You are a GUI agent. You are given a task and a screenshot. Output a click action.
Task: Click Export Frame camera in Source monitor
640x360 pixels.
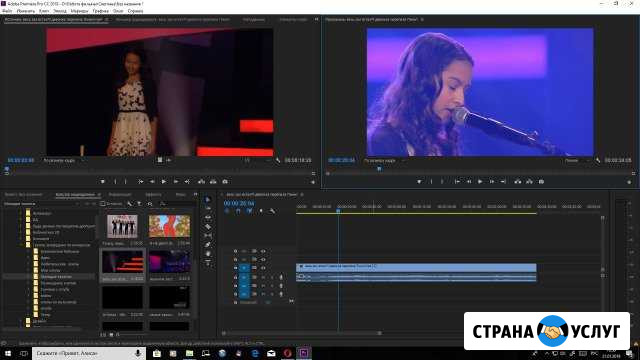click(x=225, y=182)
